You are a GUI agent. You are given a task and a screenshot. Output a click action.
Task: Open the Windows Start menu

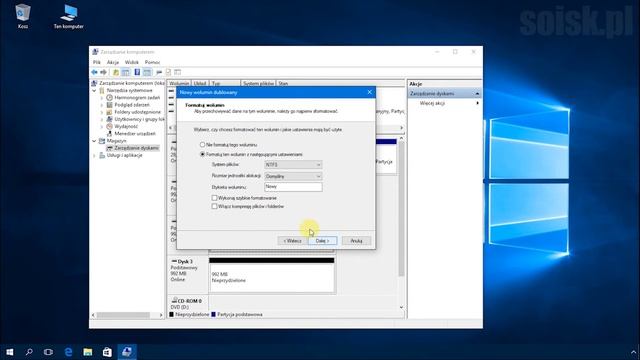pyautogui.click(x=9, y=351)
